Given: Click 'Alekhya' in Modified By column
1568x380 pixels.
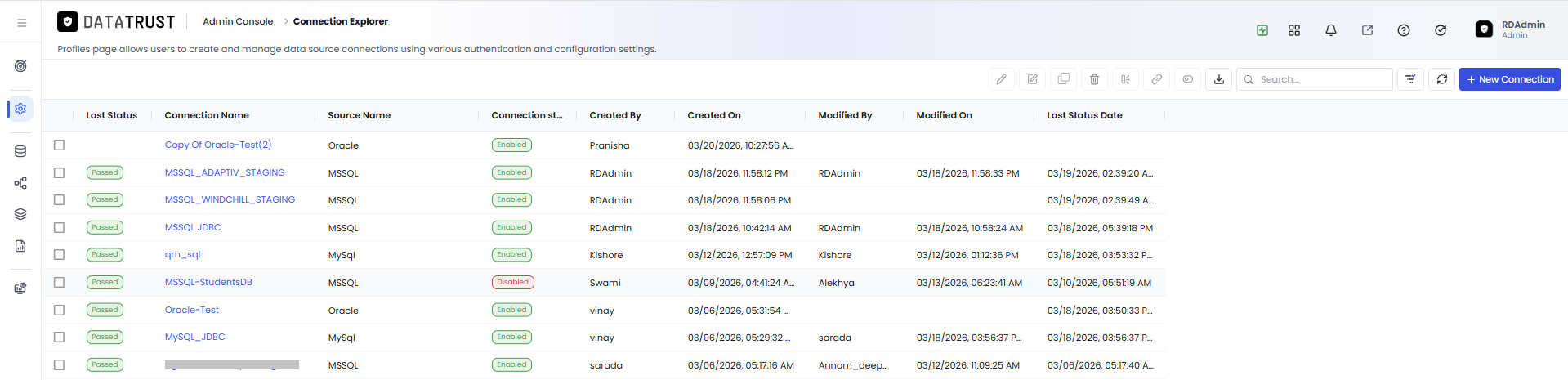Looking at the screenshot, I should pyautogui.click(x=836, y=283).
